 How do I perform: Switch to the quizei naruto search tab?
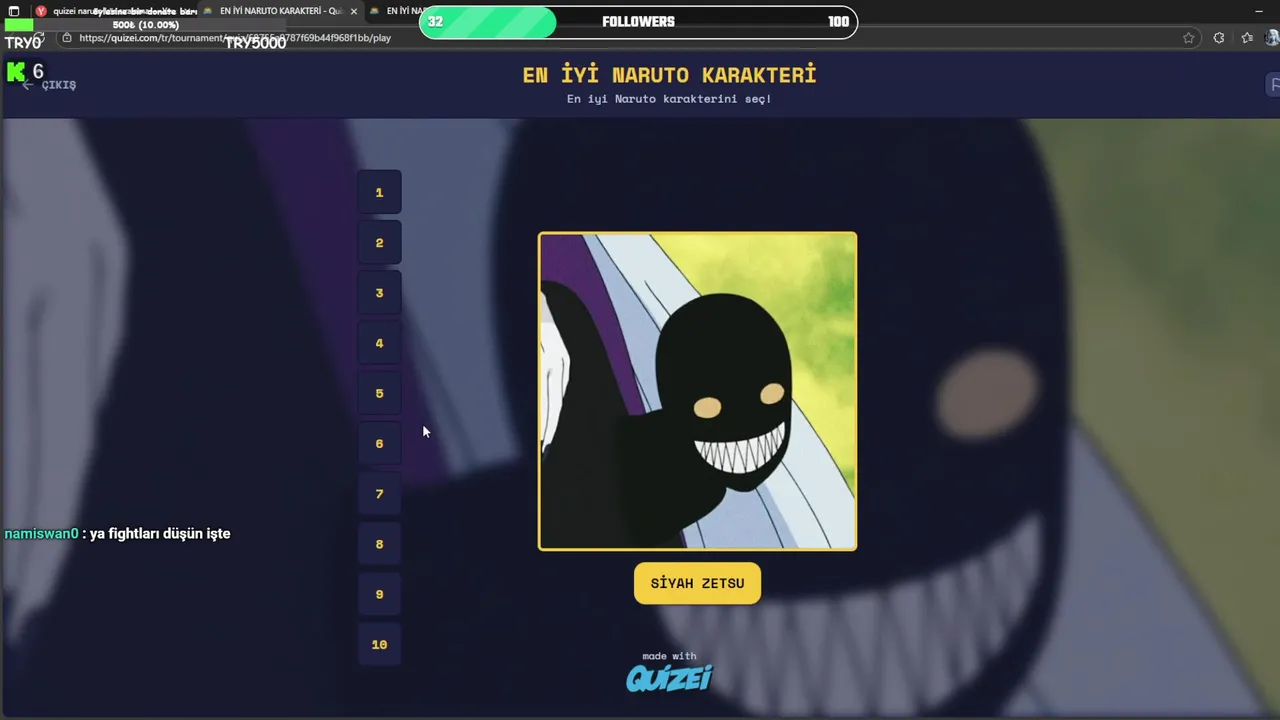click(x=115, y=11)
